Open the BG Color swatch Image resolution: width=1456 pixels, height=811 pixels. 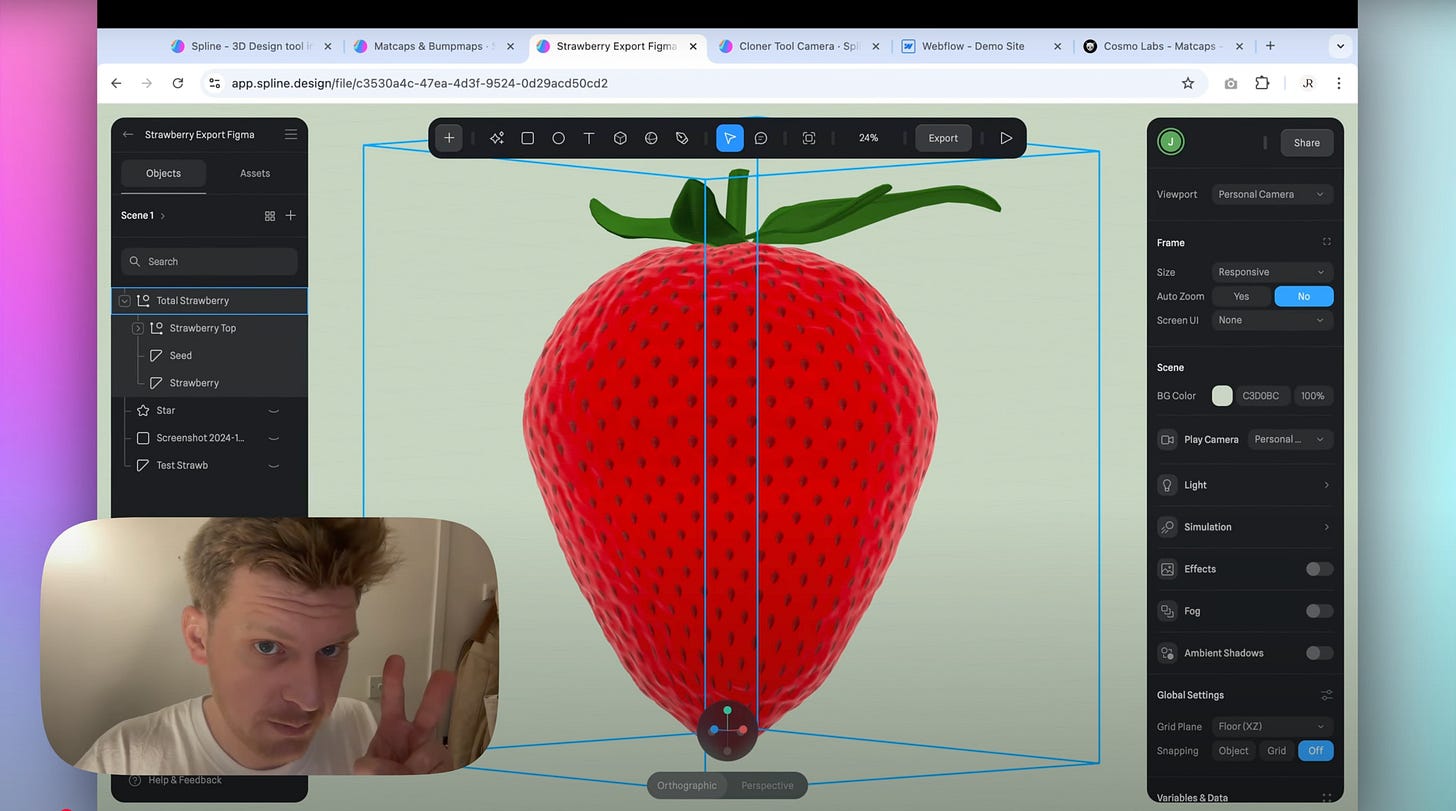(x=1222, y=396)
